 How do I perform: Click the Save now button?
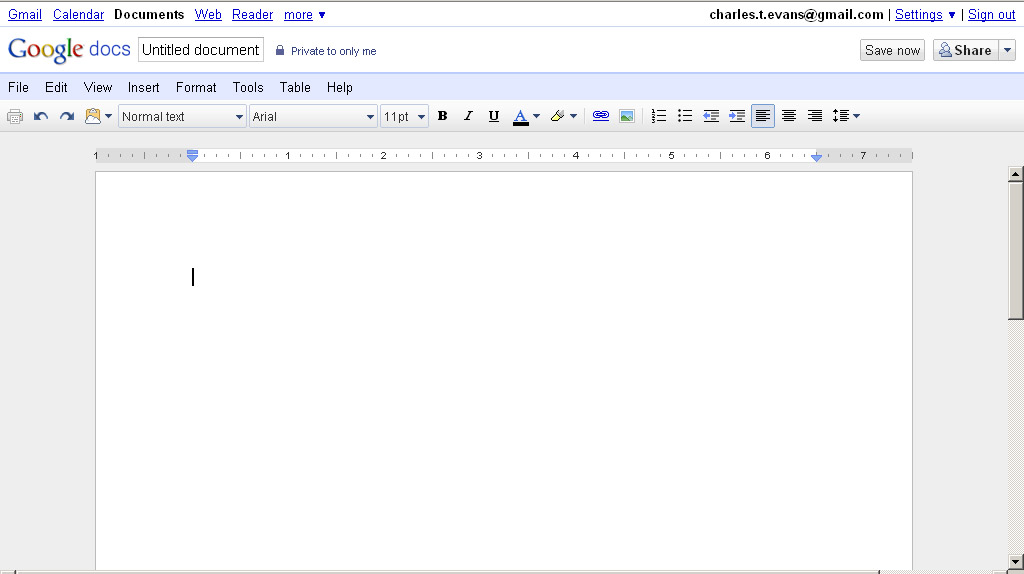tap(892, 50)
